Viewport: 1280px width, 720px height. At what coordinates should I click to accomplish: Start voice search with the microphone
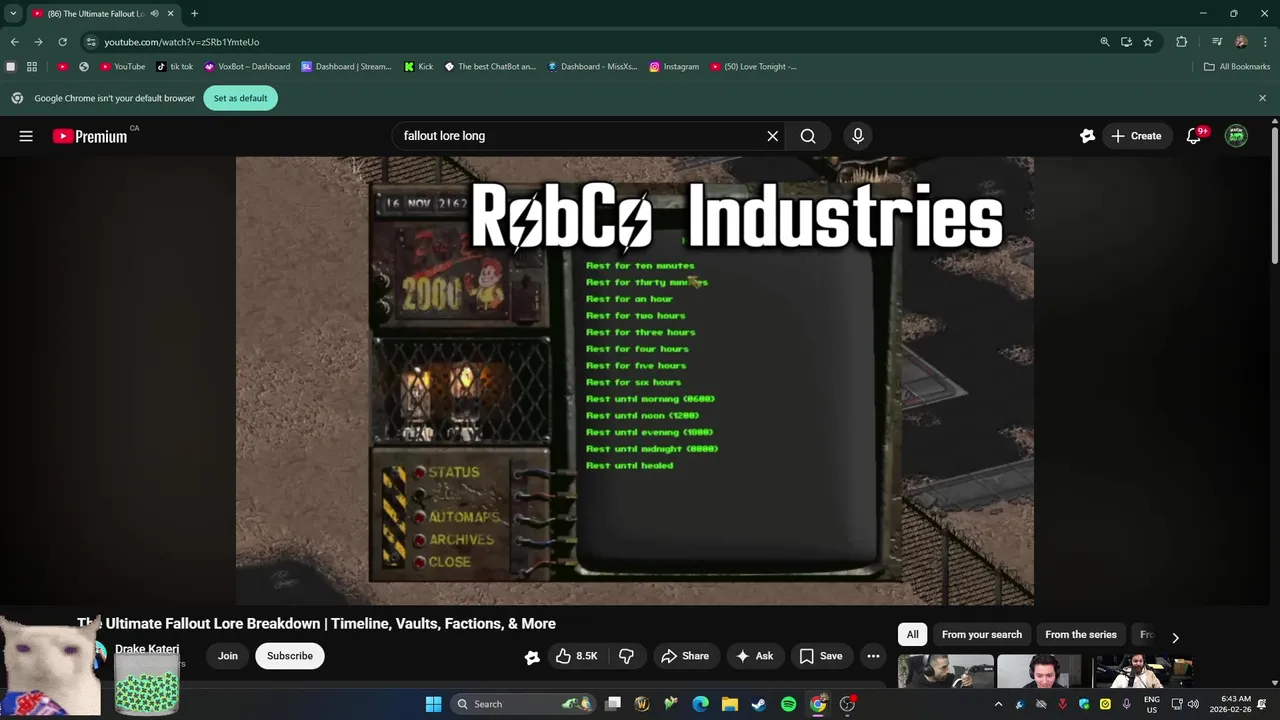858,136
